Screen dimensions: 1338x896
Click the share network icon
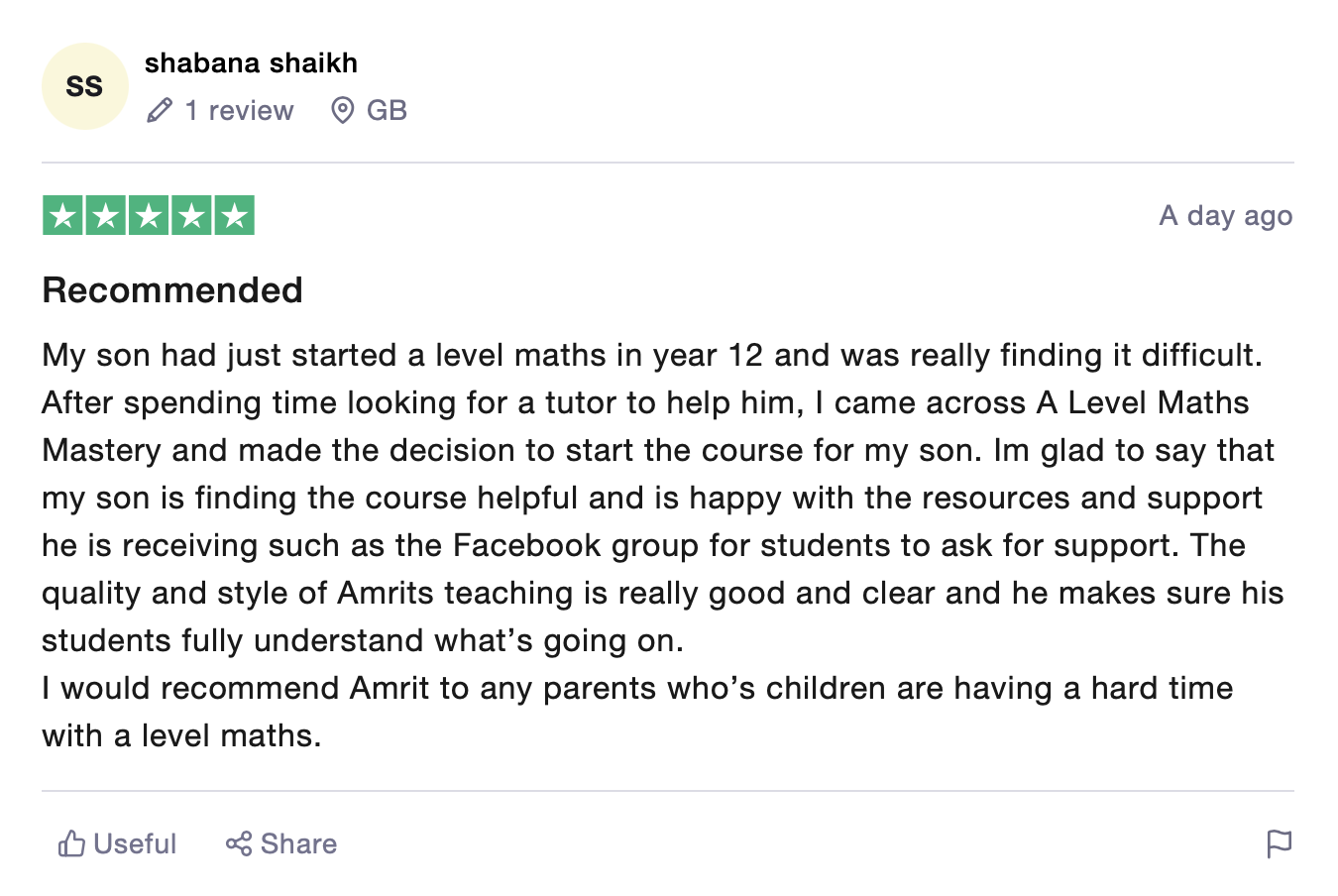[x=238, y=843]
